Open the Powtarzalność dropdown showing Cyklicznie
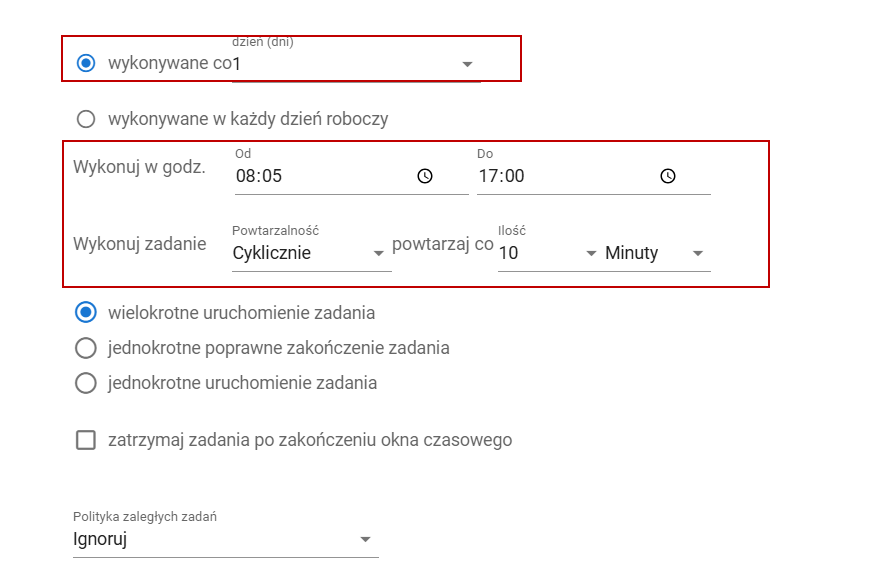Viewport: 894px width, 585px height. click(311, 253)
